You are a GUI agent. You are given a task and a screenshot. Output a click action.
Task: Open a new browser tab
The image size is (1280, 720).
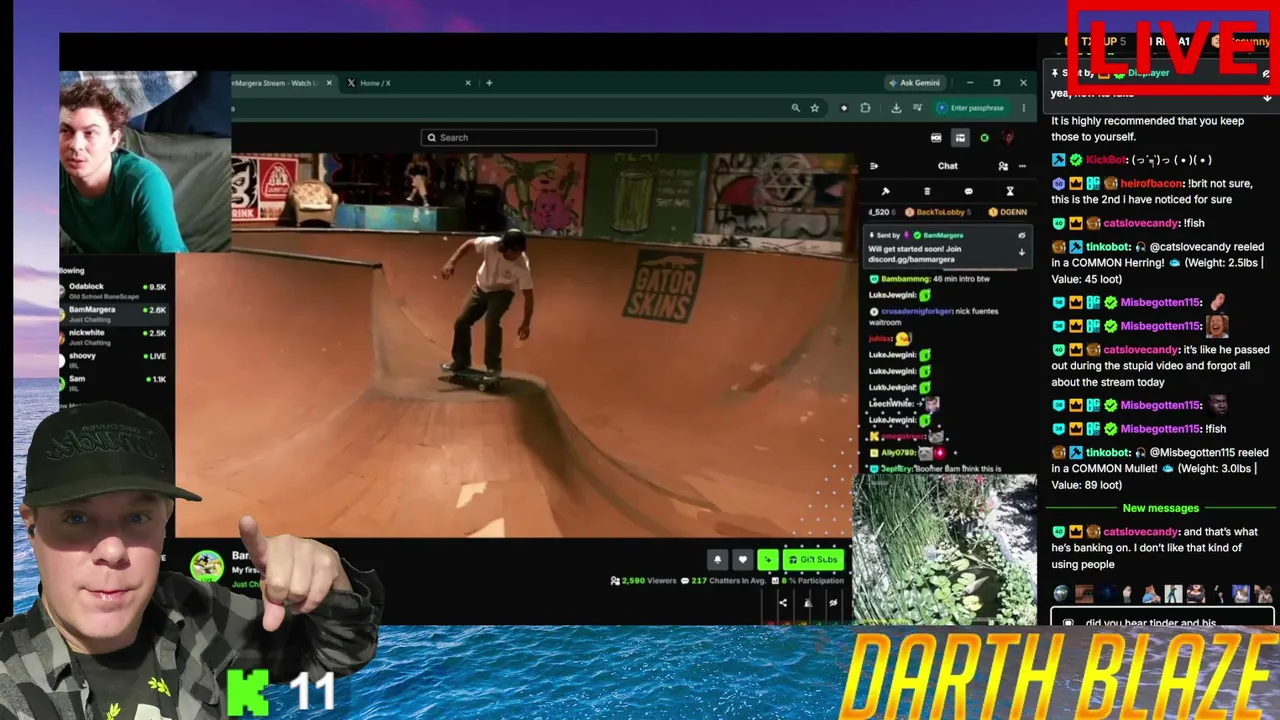tap(489, 83)
